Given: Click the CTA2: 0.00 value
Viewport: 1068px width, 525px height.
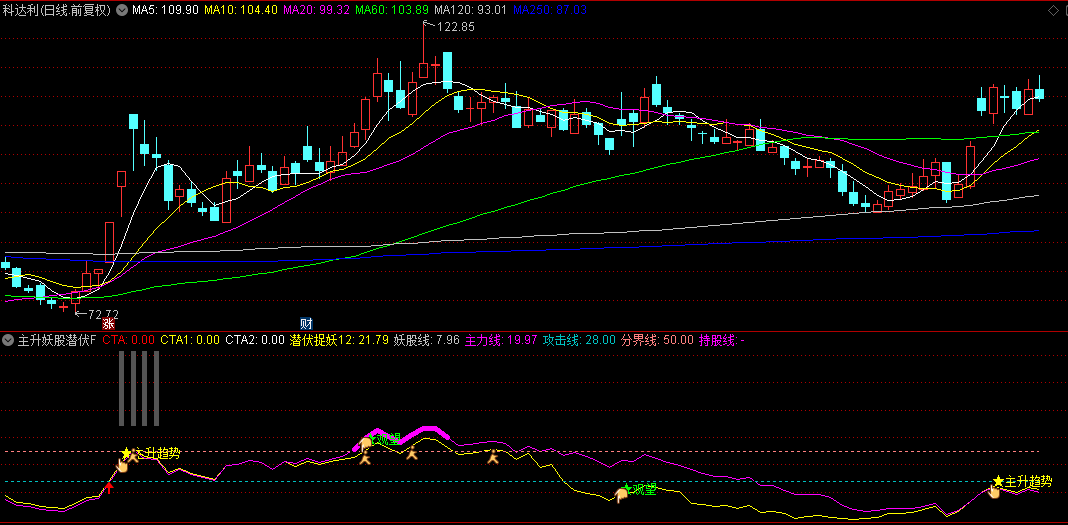Looking at the screenshot, I should click(x=255, y=339).
